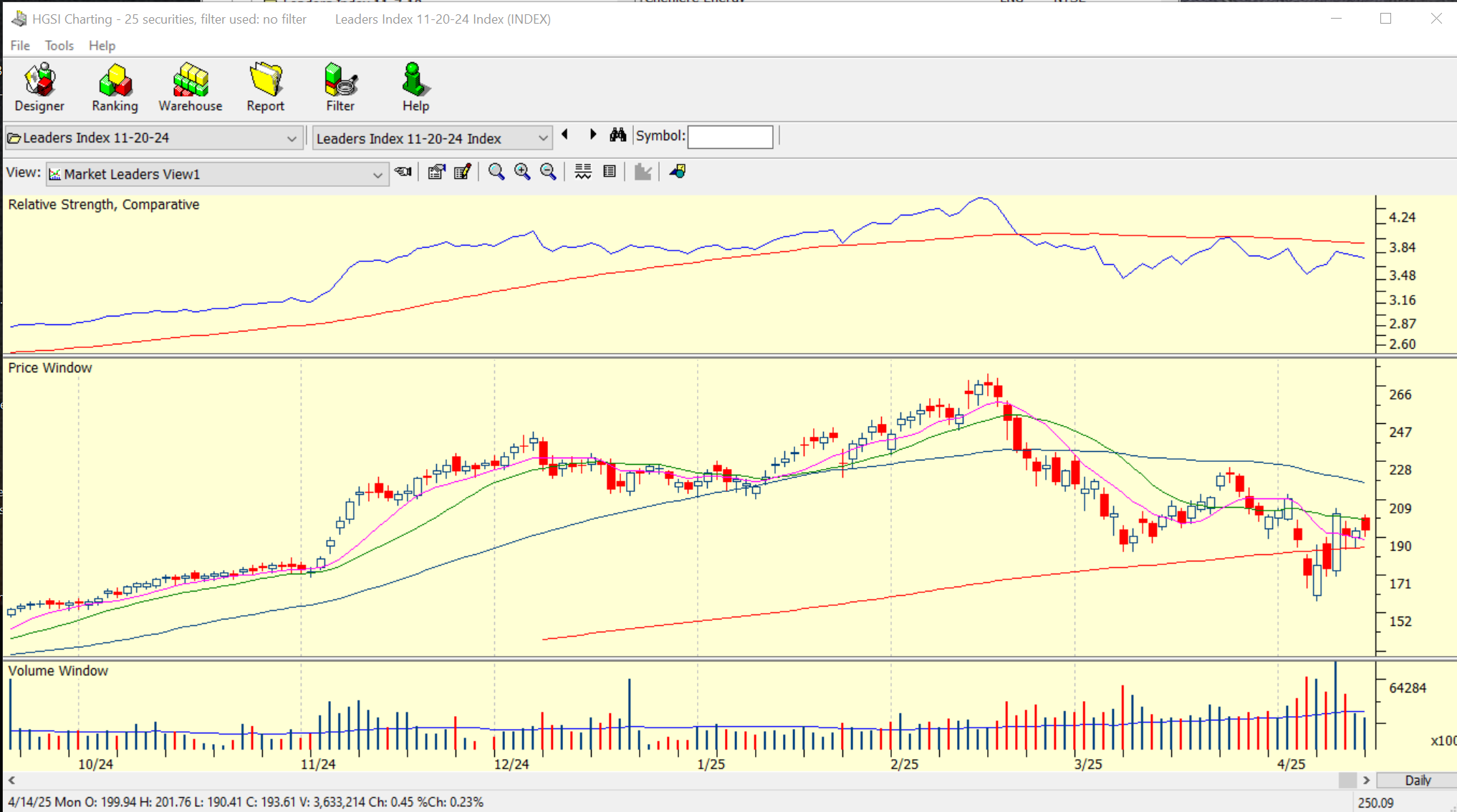Screen dimensions: 1457x812
Task: Click the HGSI app icon in title bar
Action: pyautogui.click(x=19, y=19)
